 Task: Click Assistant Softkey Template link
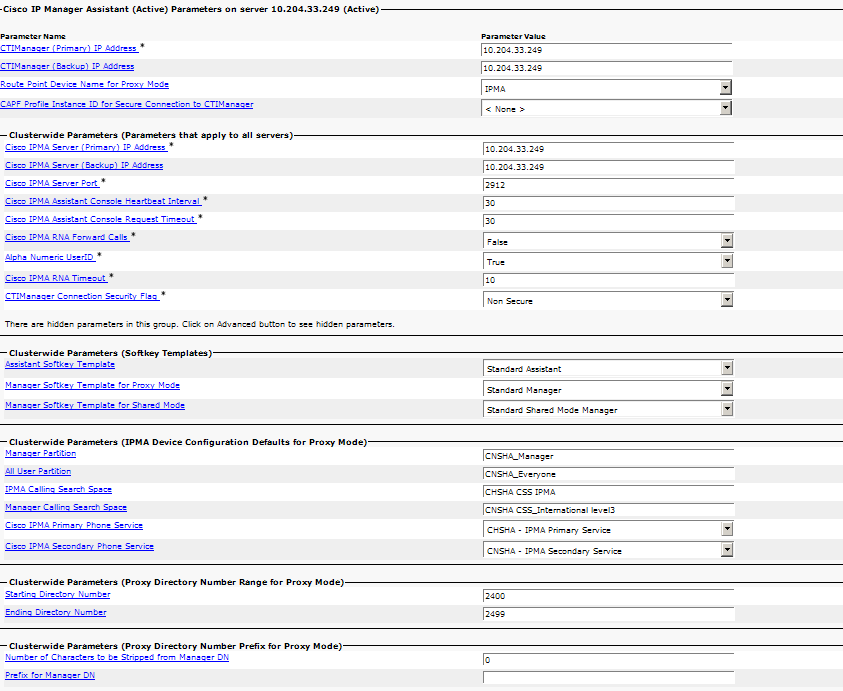point(60,365)
